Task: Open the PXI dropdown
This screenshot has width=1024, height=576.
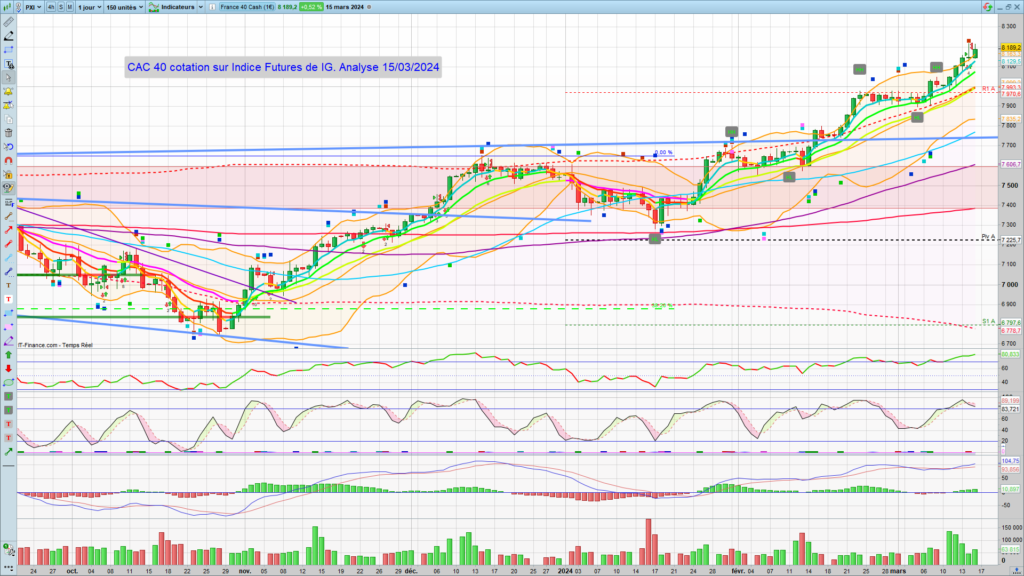Action: (x=33, y=7)
